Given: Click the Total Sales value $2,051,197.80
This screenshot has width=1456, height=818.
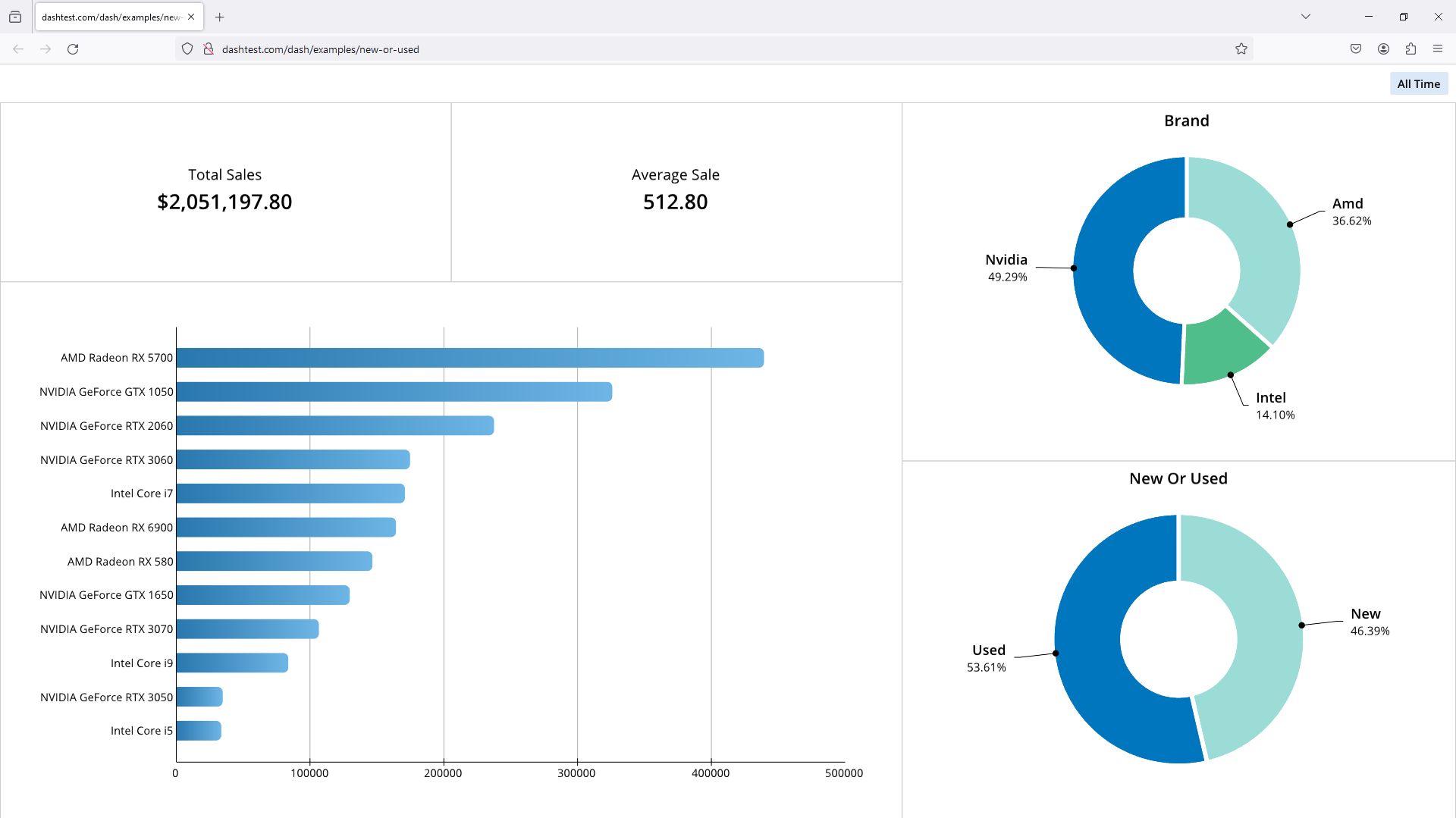Looking at the screenshot, I should [x=224, y=202].
